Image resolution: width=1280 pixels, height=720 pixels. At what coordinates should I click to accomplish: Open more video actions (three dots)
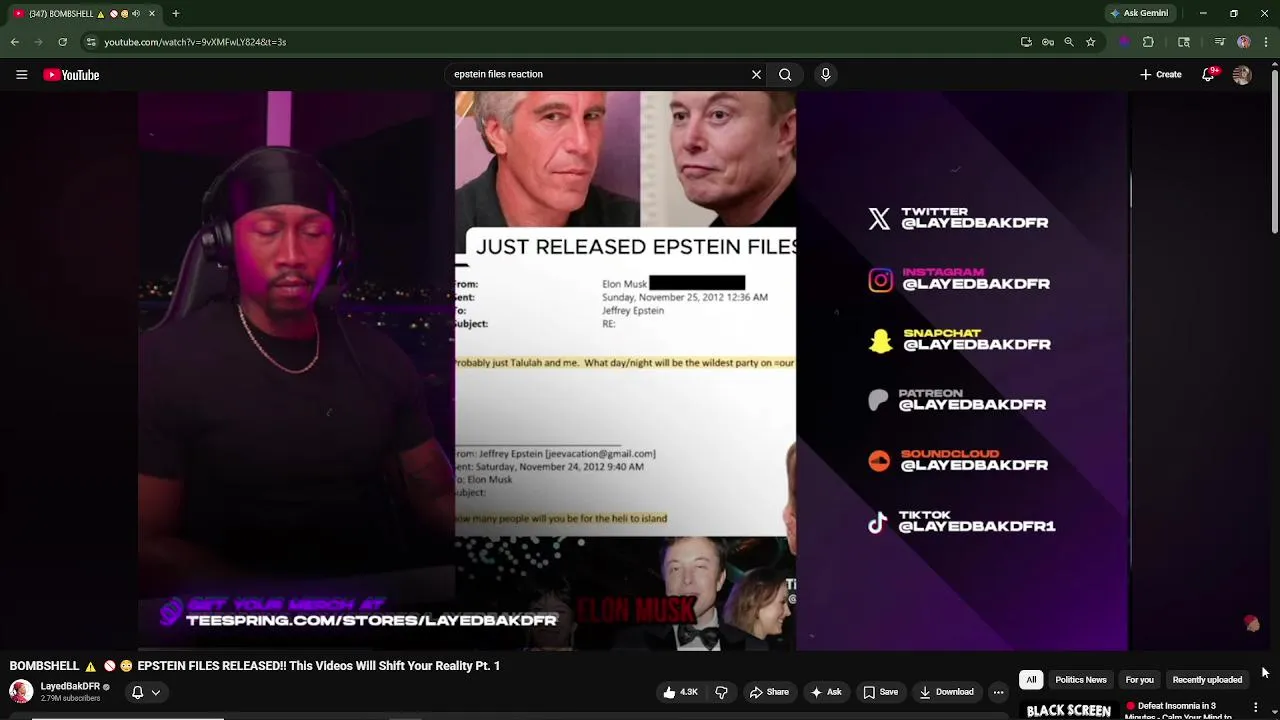click(998, 692)
